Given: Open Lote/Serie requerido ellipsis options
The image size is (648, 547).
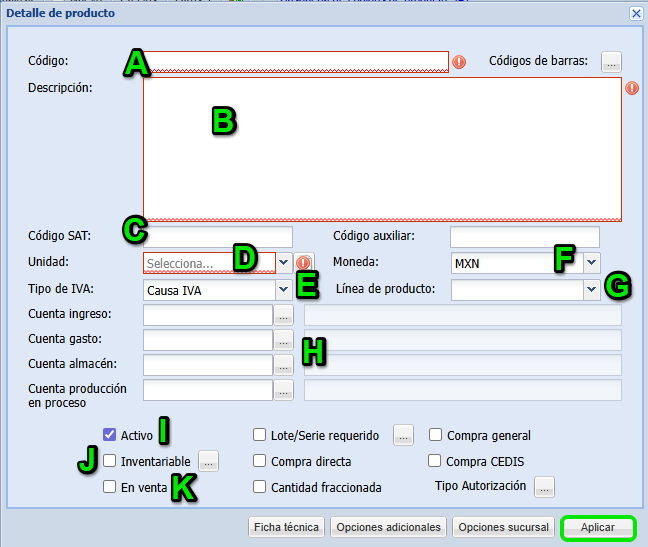Looking at the screenshot, I should tap(403, 435).
